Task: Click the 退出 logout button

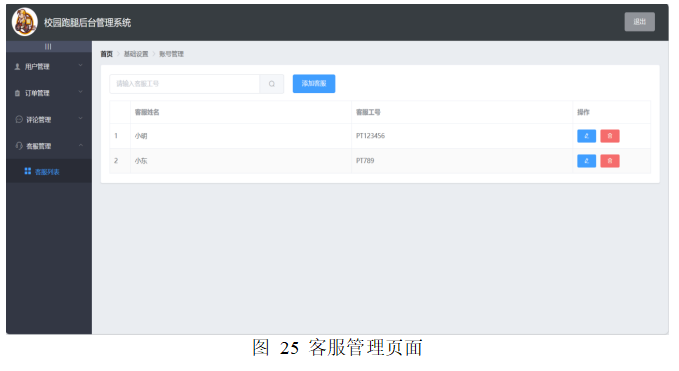Action: (640, 22)
